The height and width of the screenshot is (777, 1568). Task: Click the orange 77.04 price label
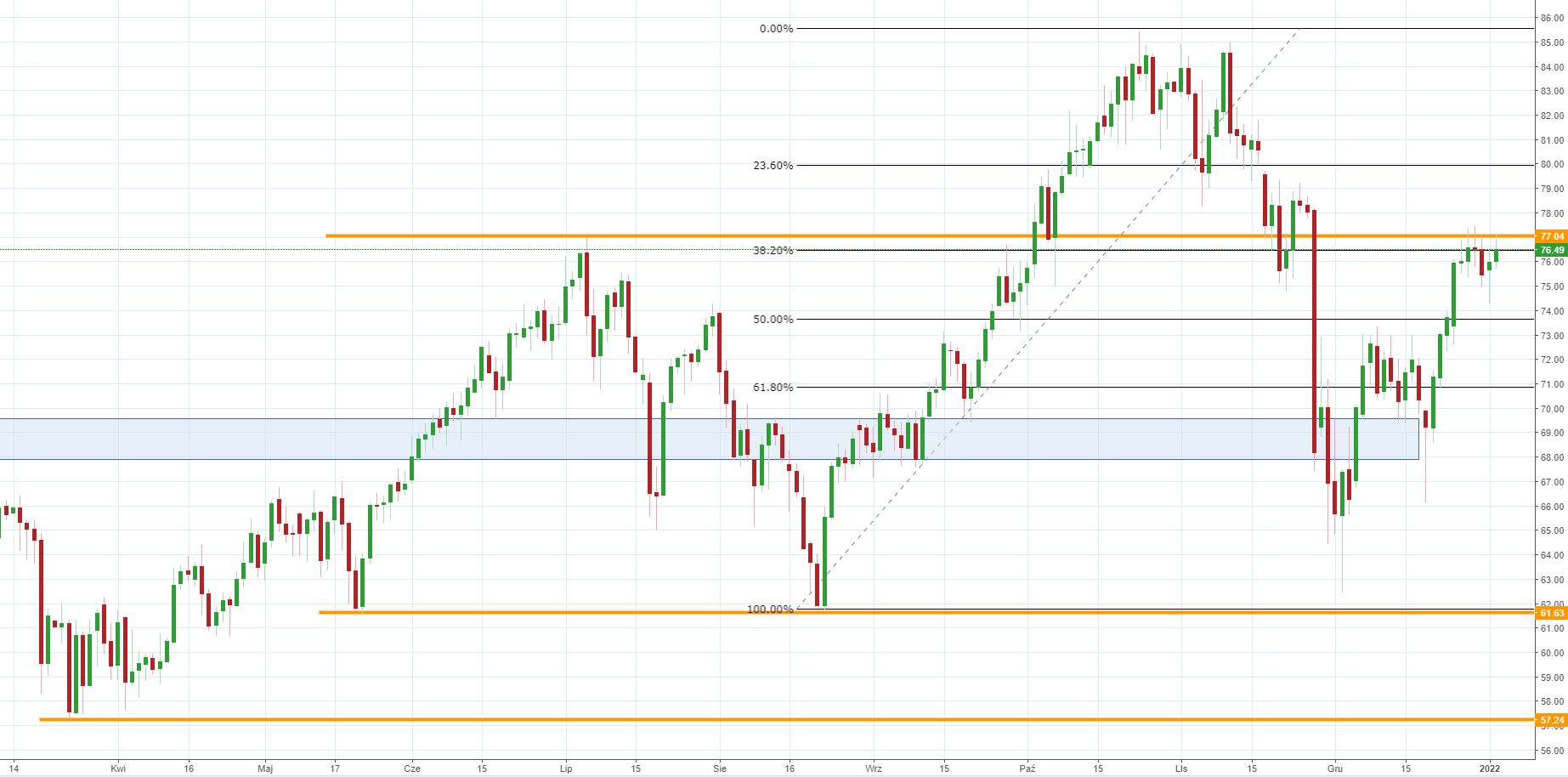click(x=1551, y=236)
